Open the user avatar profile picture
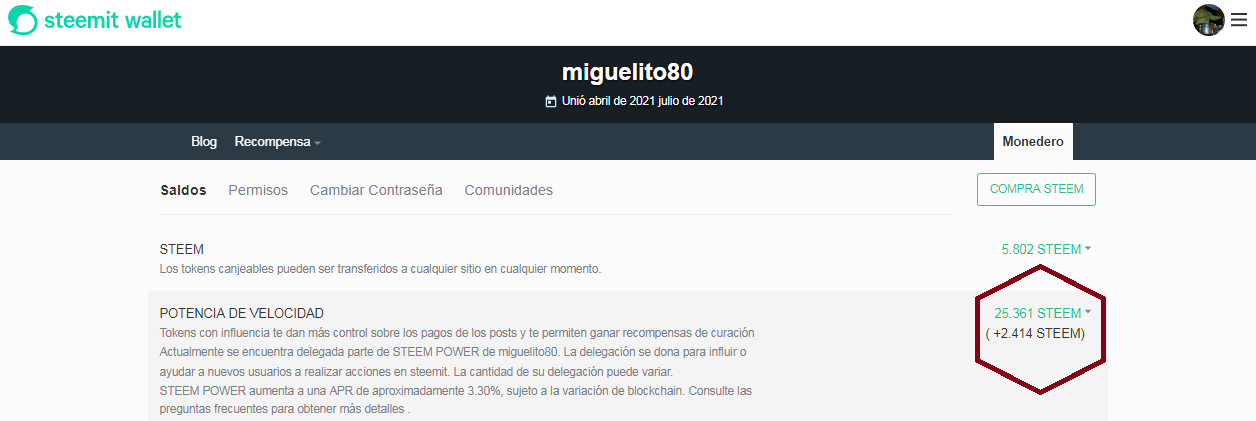The width and height of the screenshot is (1256, 421). (x=1209, y=20)
